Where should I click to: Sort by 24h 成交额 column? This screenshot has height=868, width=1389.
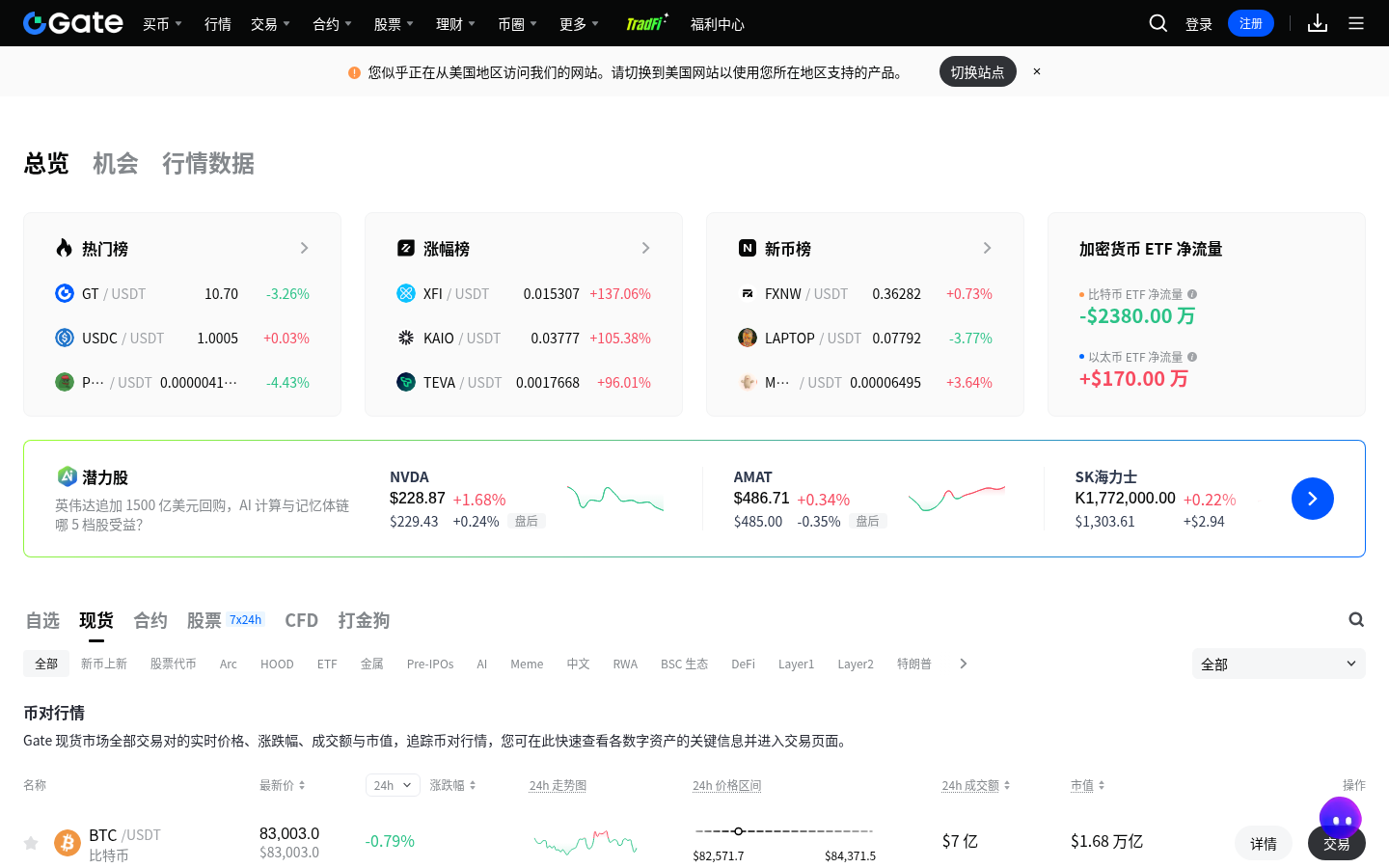(976, 785)
